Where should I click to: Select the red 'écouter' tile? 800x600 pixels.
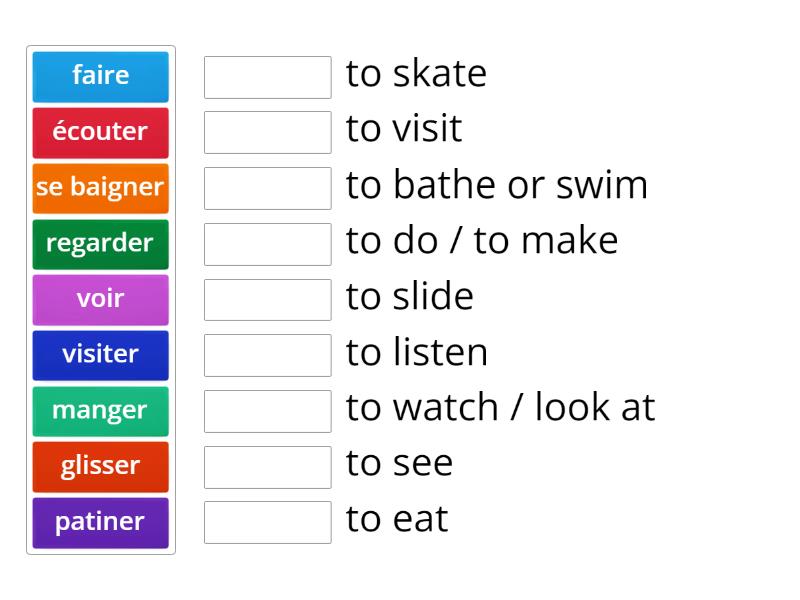pos(100,132)
